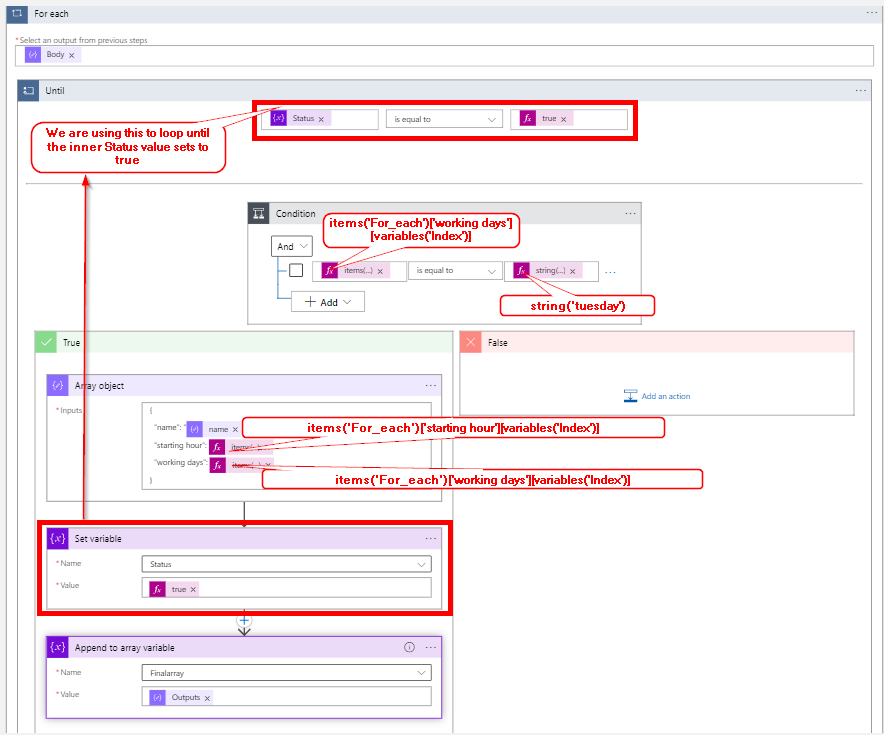Open the Array object ellipsis menu
Viewport: 884px width, 735px height.
coord(431,385)
